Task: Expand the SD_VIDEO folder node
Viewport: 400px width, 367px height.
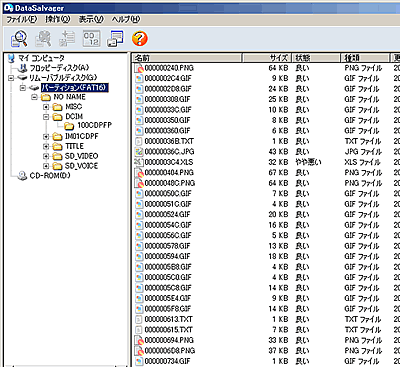Action: tap(46, 156)
